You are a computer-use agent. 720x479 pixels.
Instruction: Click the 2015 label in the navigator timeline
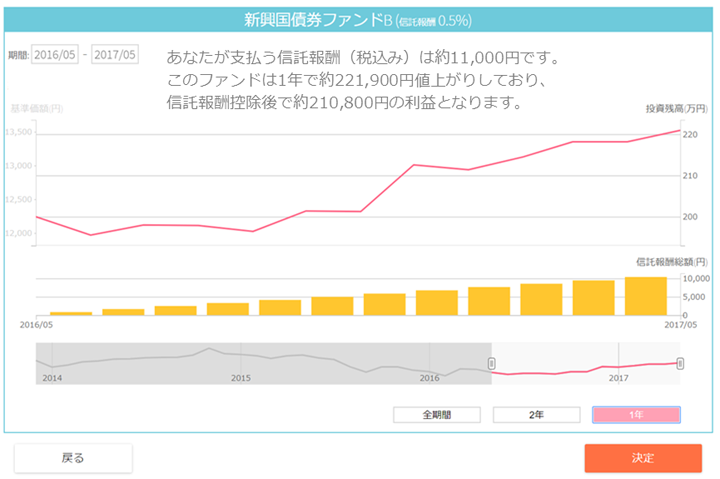click(240, 378)
